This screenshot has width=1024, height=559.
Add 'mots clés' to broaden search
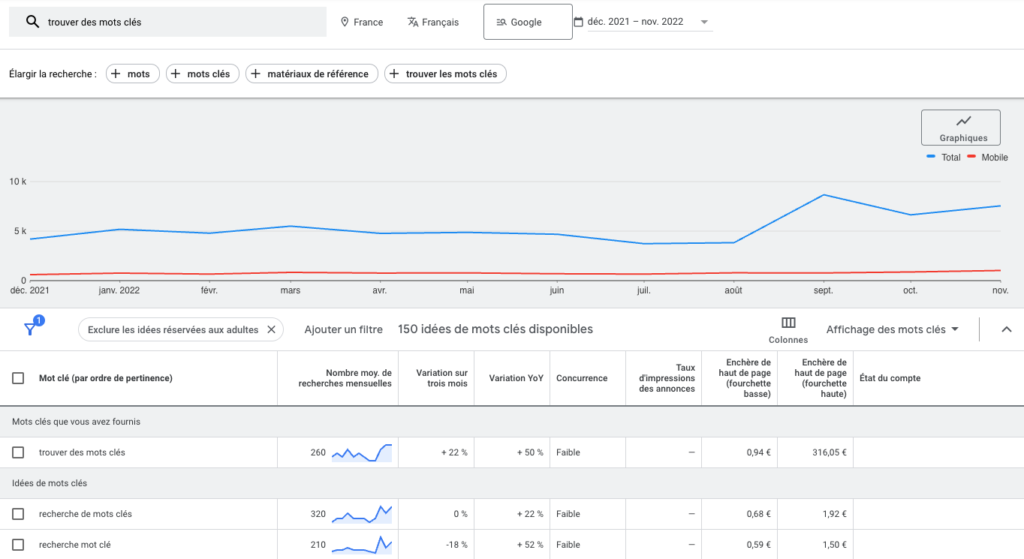click(x=201, y=74)
